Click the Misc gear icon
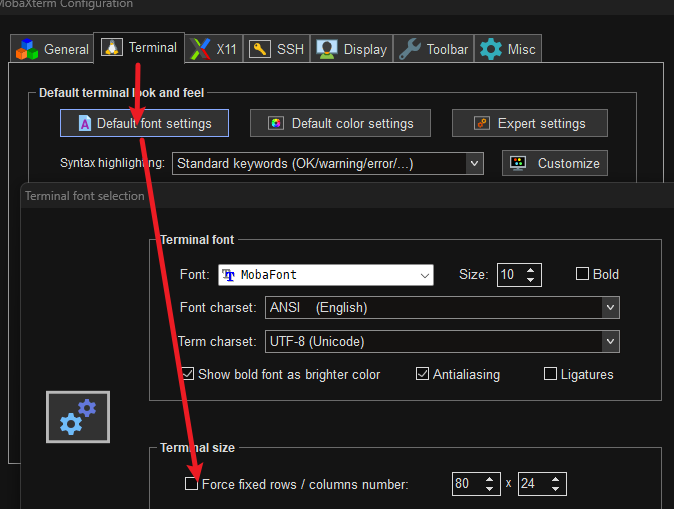 pyautogui.click(x=491, y=49)
